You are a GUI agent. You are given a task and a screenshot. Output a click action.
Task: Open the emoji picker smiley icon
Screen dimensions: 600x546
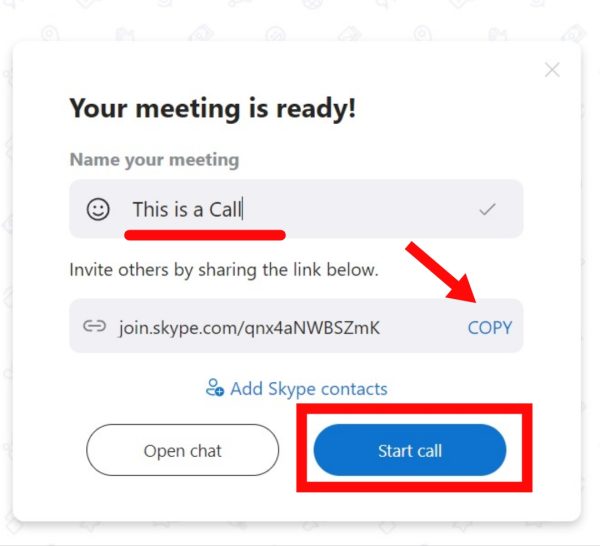pos(98,209)
